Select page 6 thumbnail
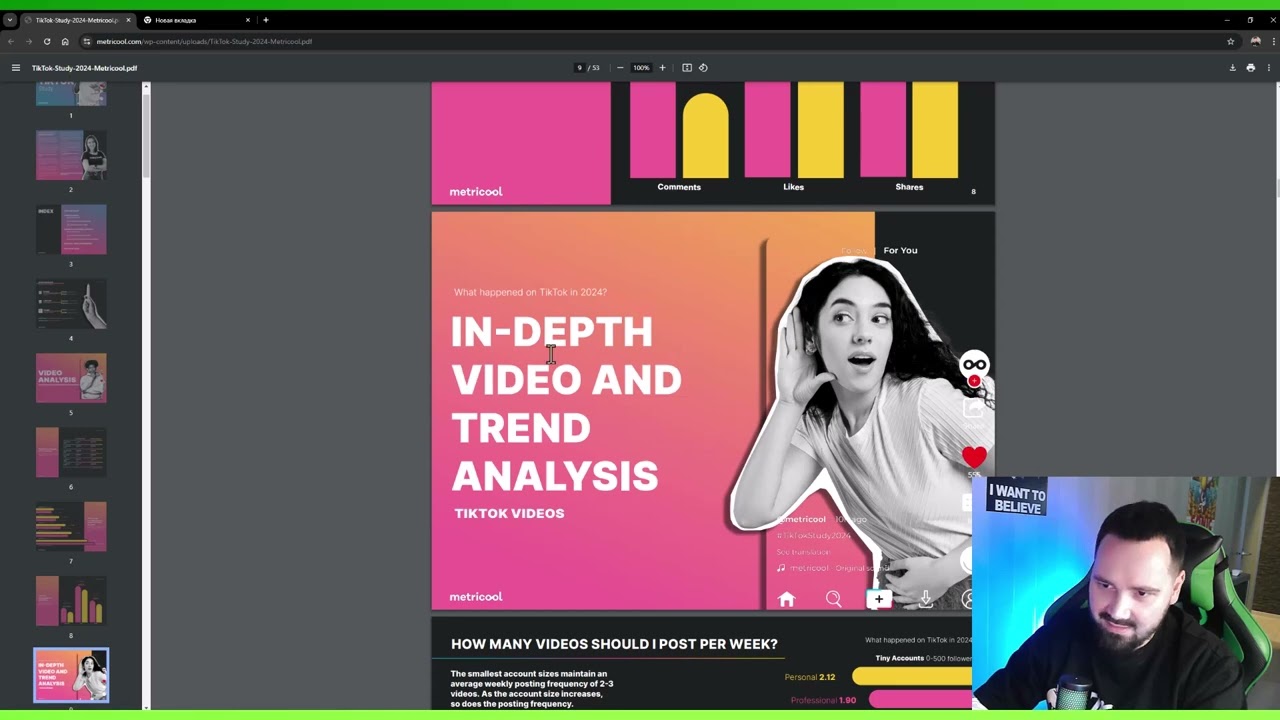This screenshot has height=720, width=1280. tap(71, 452)
